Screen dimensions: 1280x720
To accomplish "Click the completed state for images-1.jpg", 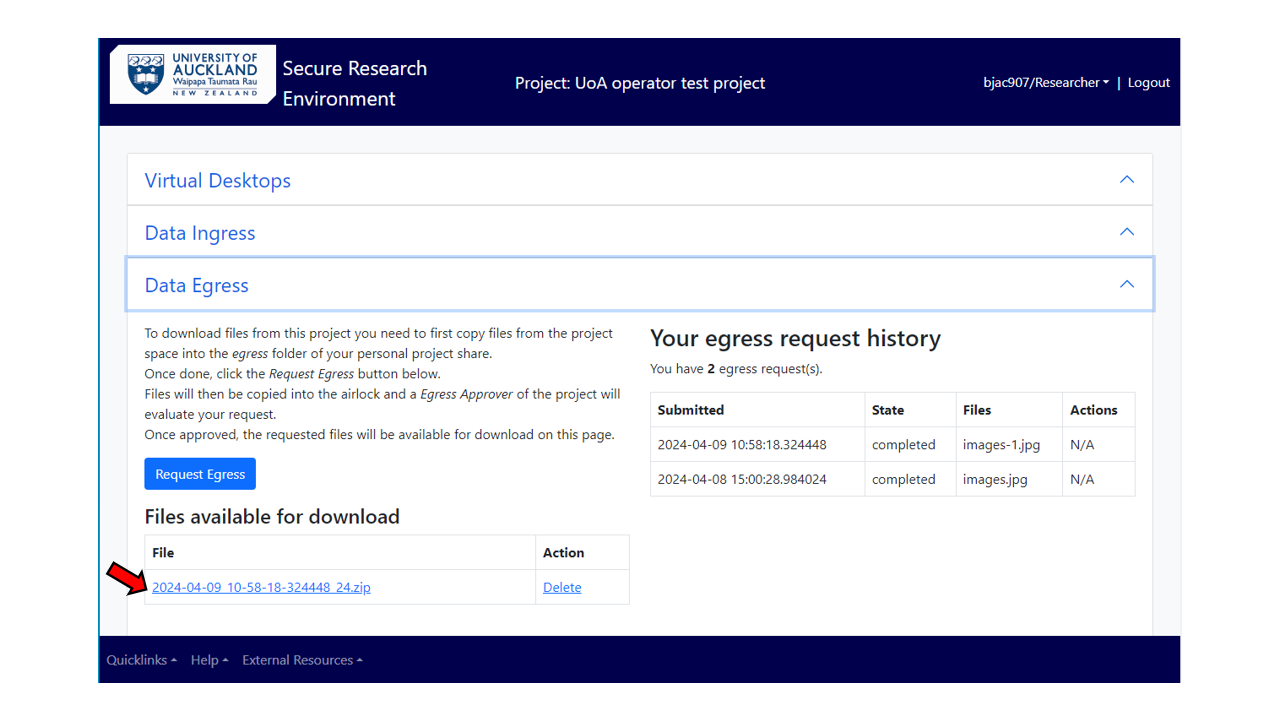I will 910,444.
